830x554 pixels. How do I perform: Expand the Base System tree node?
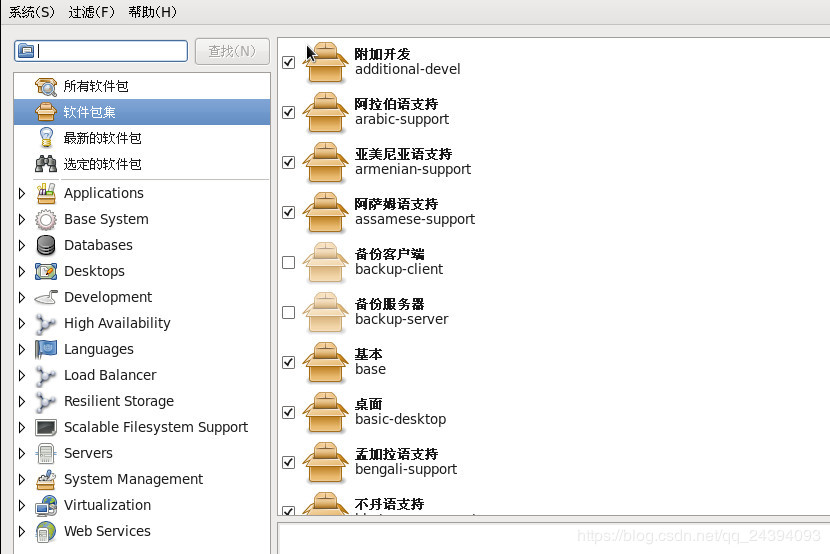(22, 219)
